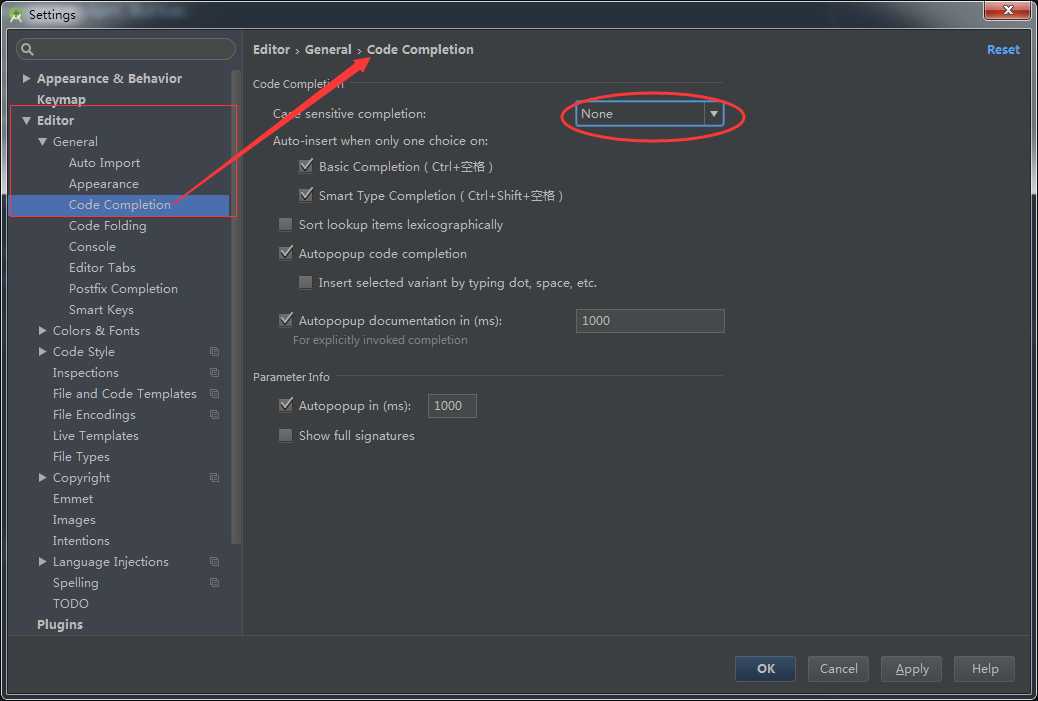The height and width of the screenshot is (701, 1038).
Task: Open Editor Tabs settings
Action: [102, 267]
